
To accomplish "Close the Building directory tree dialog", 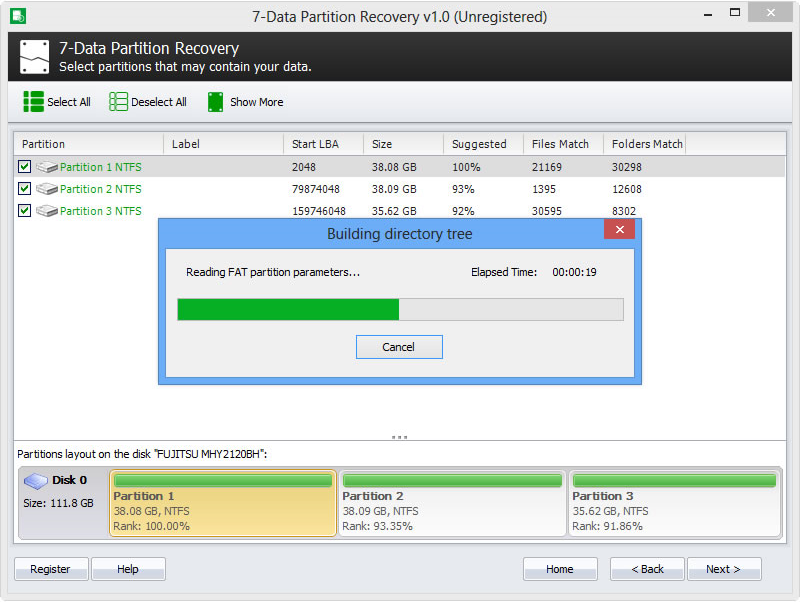I will tap(619, 230).
